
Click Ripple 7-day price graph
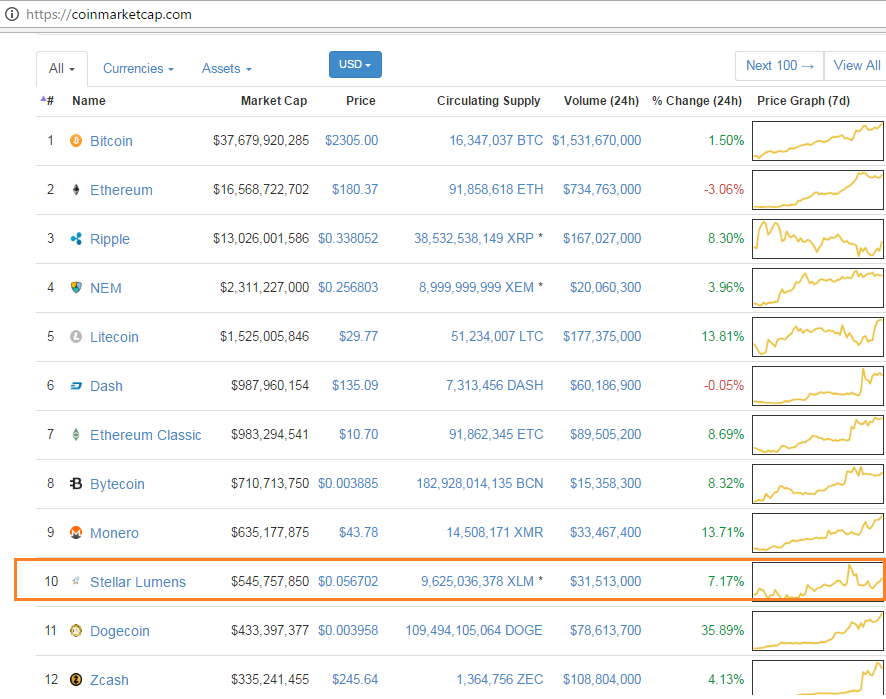[818, 239]
